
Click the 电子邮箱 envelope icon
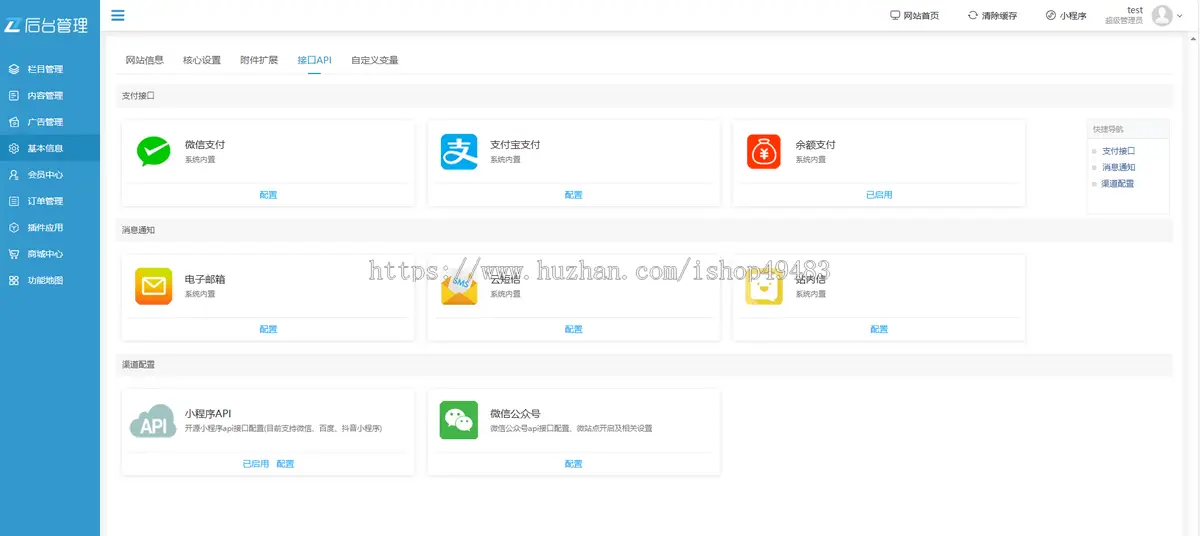click(x=154, y=286)
